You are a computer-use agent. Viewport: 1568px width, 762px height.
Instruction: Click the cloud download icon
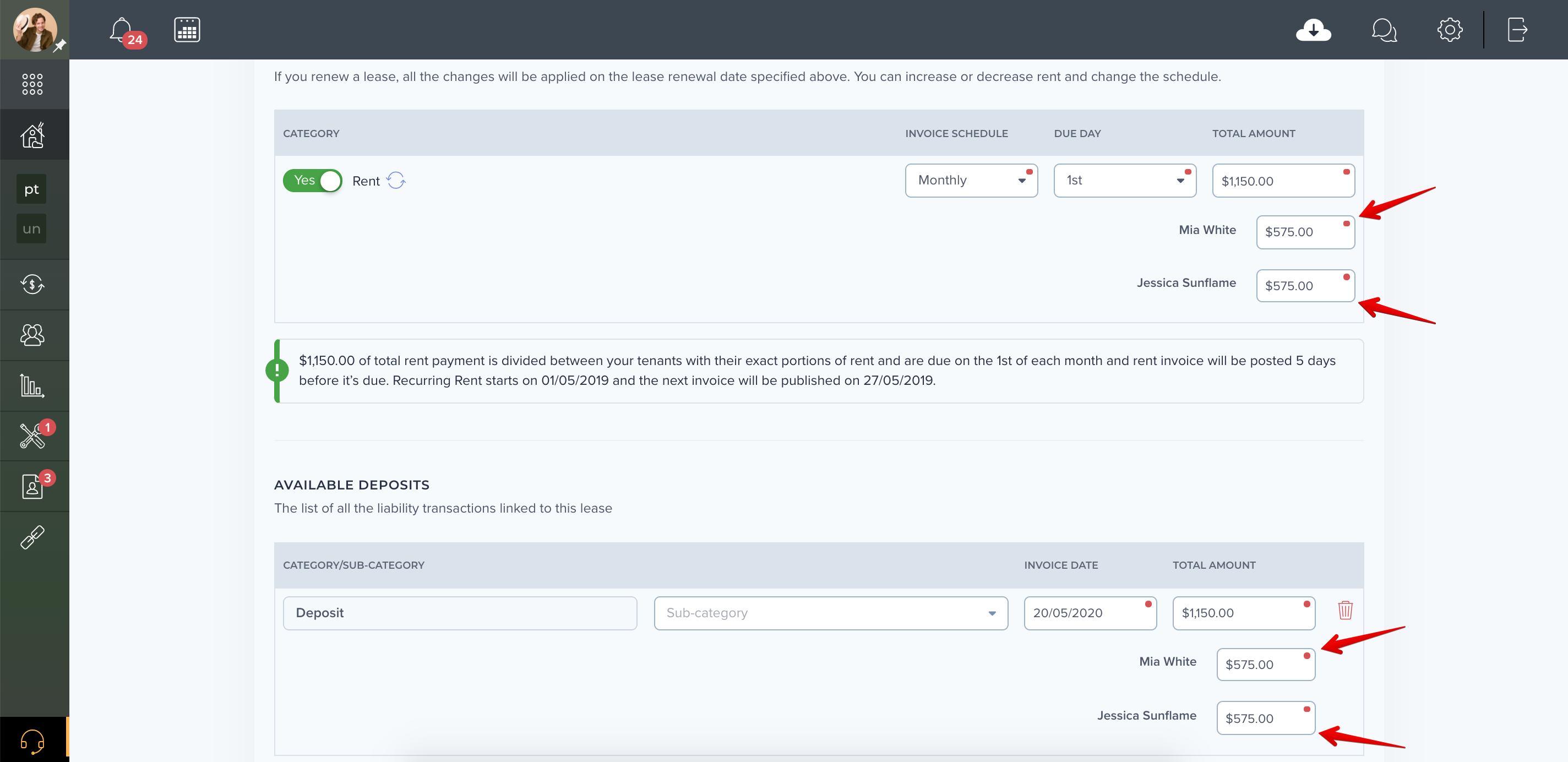pos(1313,29)
